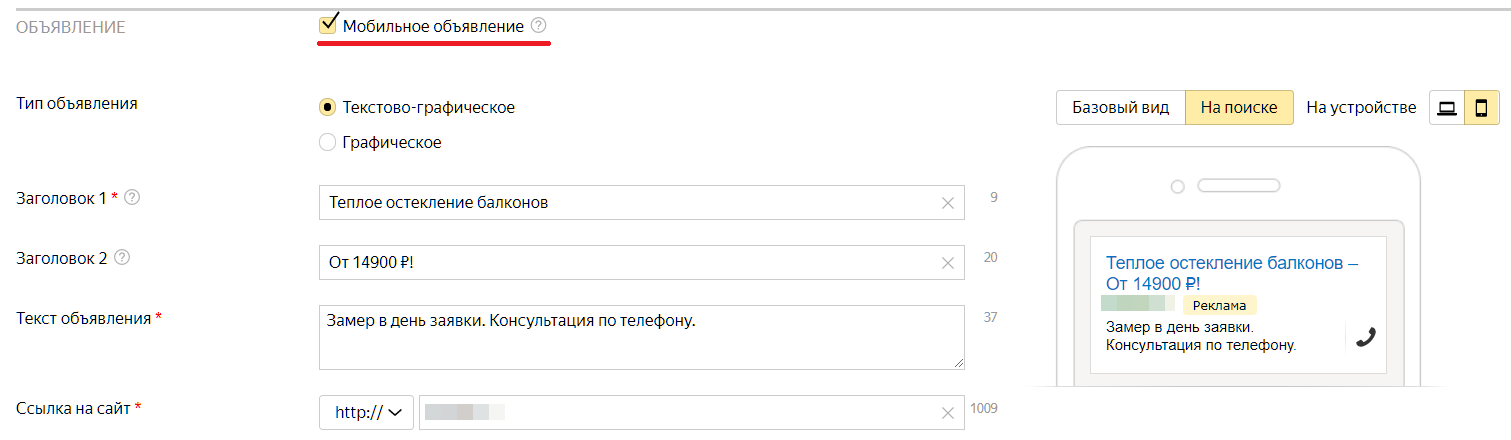Click phone call icon in ad preview
Image resolution: width=1511 pixels, height=440 pixels.
pos(1365,337)
